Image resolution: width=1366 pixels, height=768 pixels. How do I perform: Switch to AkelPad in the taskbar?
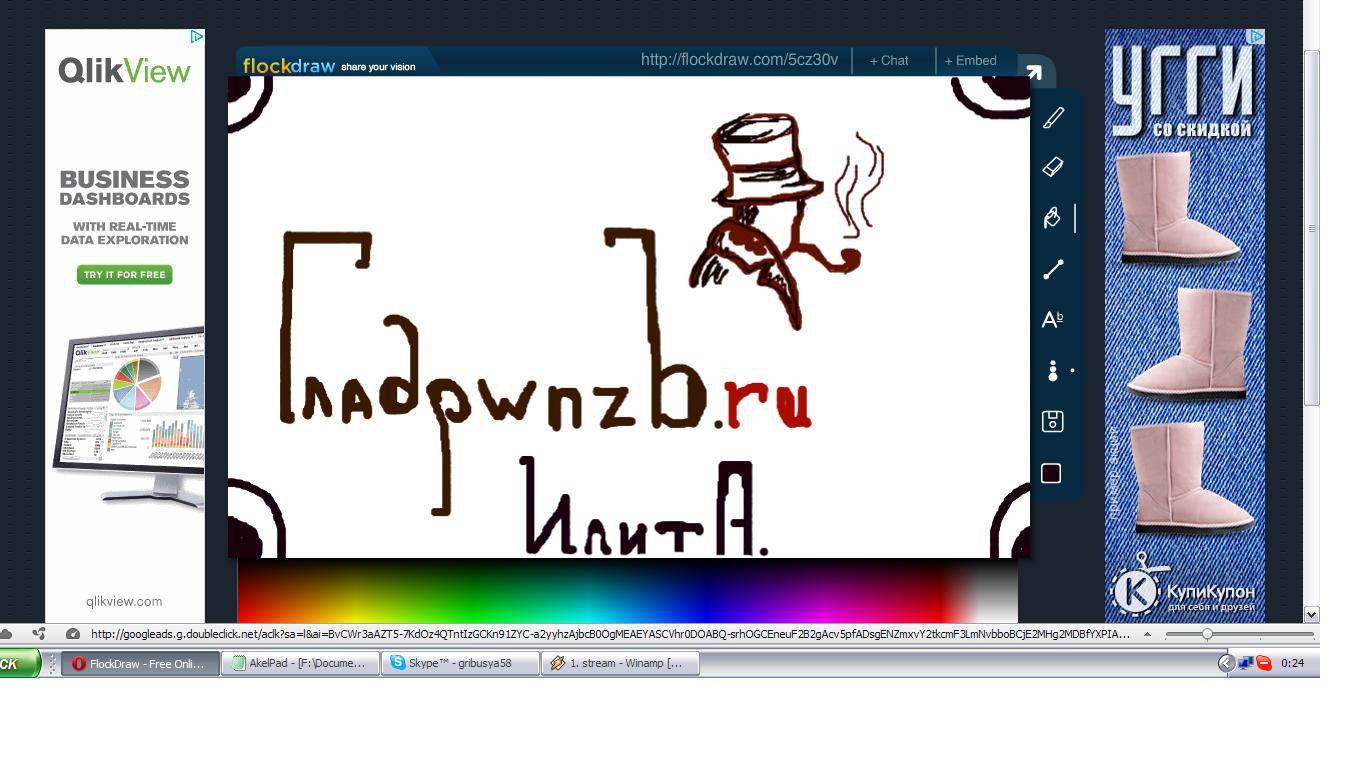[x=300, y=663]
